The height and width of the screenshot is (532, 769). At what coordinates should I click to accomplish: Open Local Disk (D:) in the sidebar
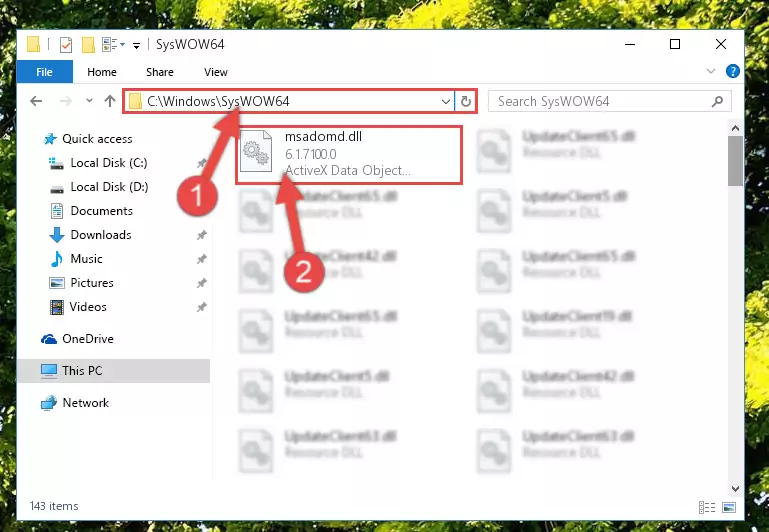[x=109, y=187]
